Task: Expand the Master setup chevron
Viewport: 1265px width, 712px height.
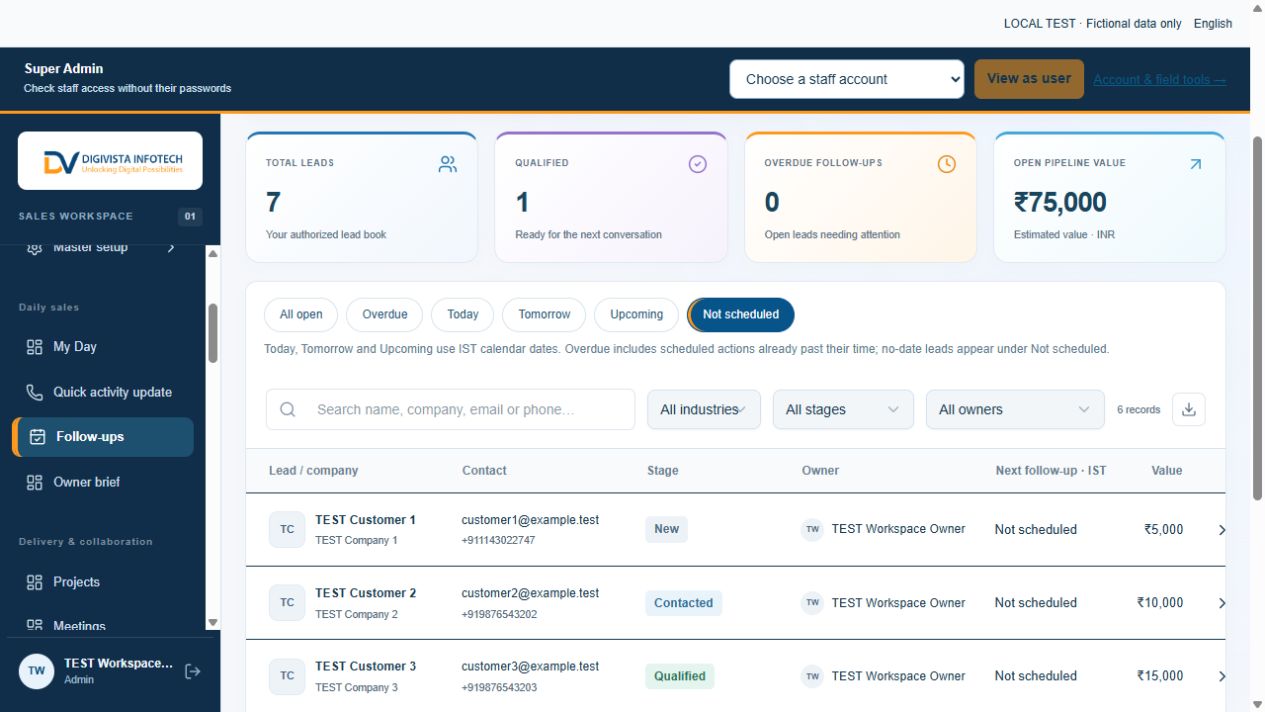Action: pos(171,247)
